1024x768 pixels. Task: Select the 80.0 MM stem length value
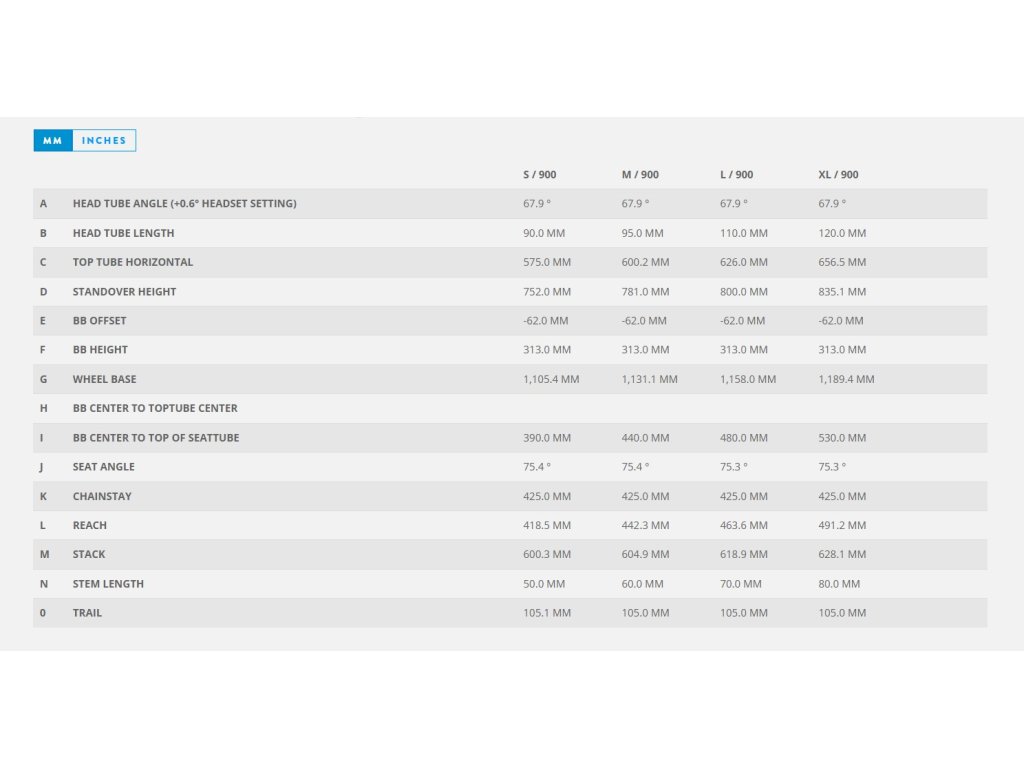839,584
